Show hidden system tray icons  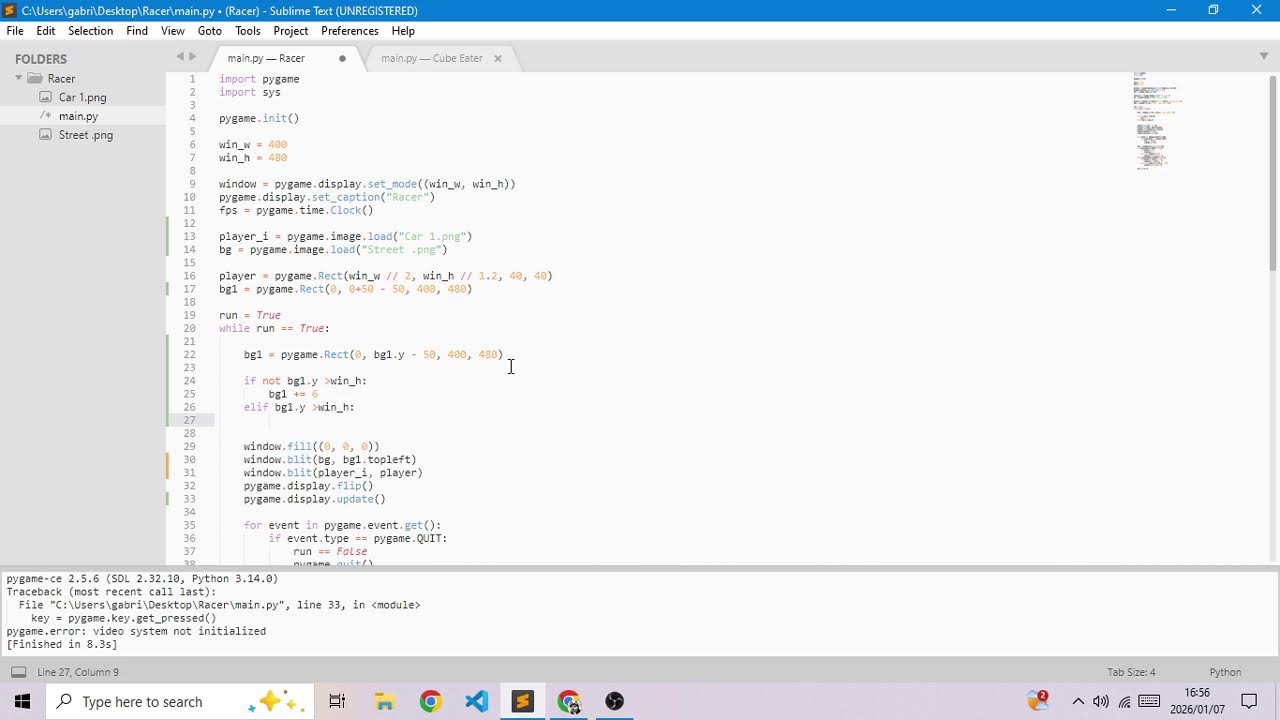[x=1078, y=701]
